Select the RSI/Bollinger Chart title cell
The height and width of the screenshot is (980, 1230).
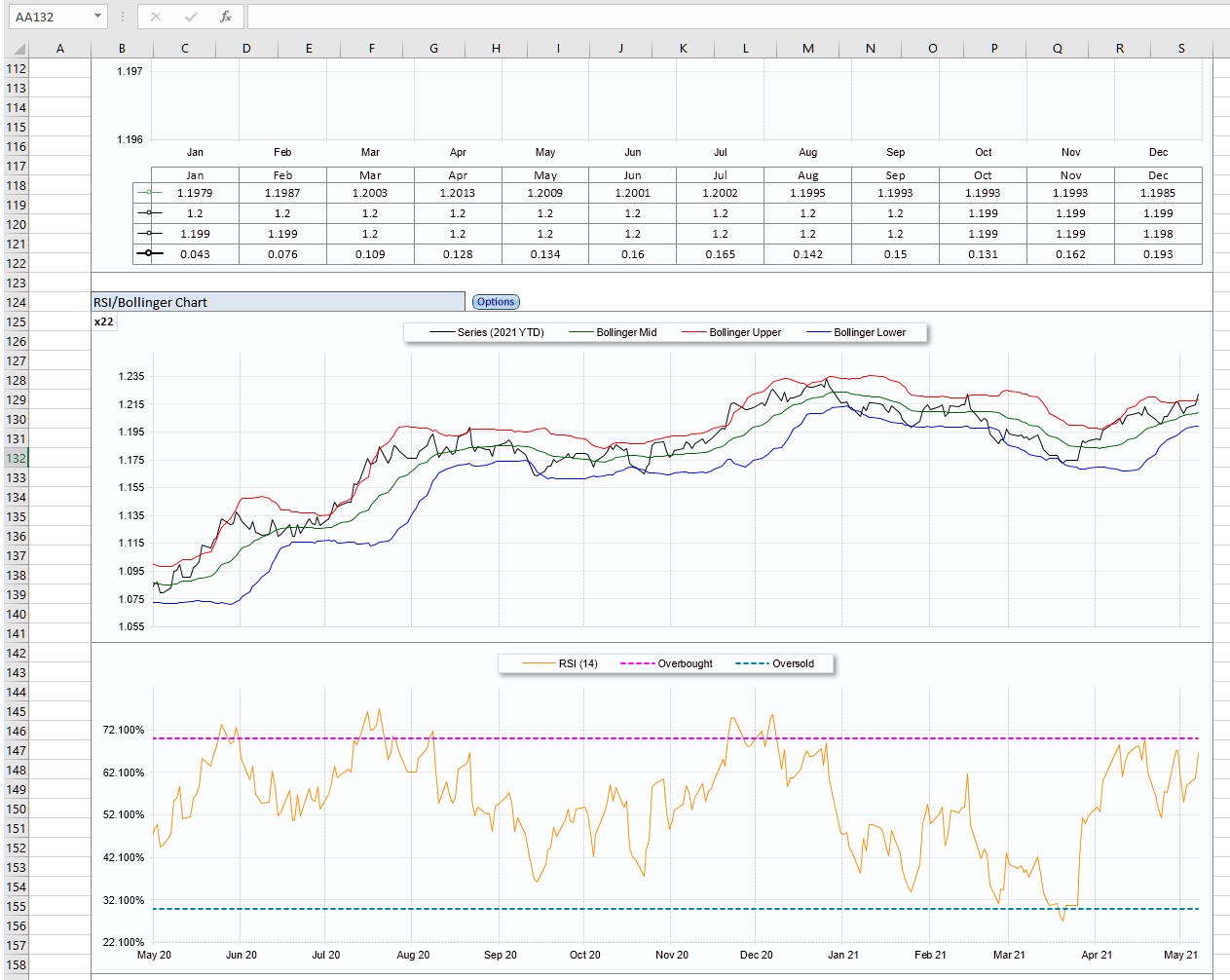coord(278,302)
